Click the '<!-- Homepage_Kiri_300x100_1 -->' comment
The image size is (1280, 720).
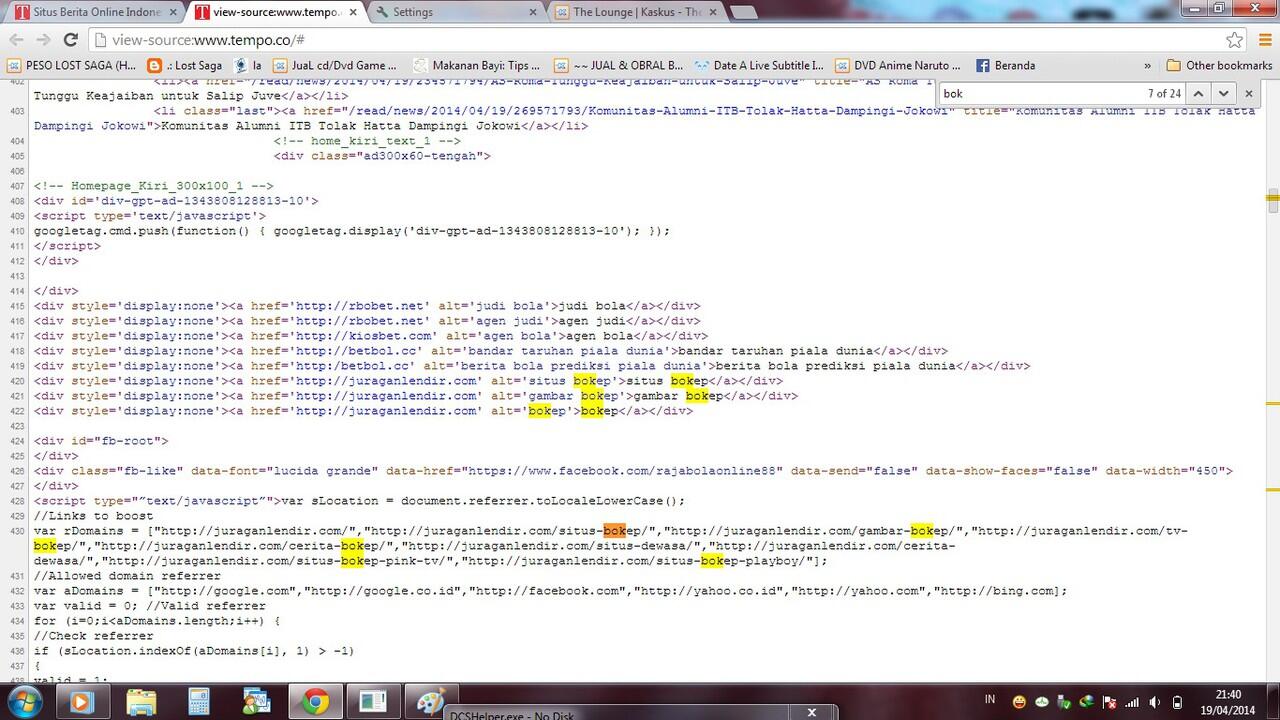click(x=154, y=186)
